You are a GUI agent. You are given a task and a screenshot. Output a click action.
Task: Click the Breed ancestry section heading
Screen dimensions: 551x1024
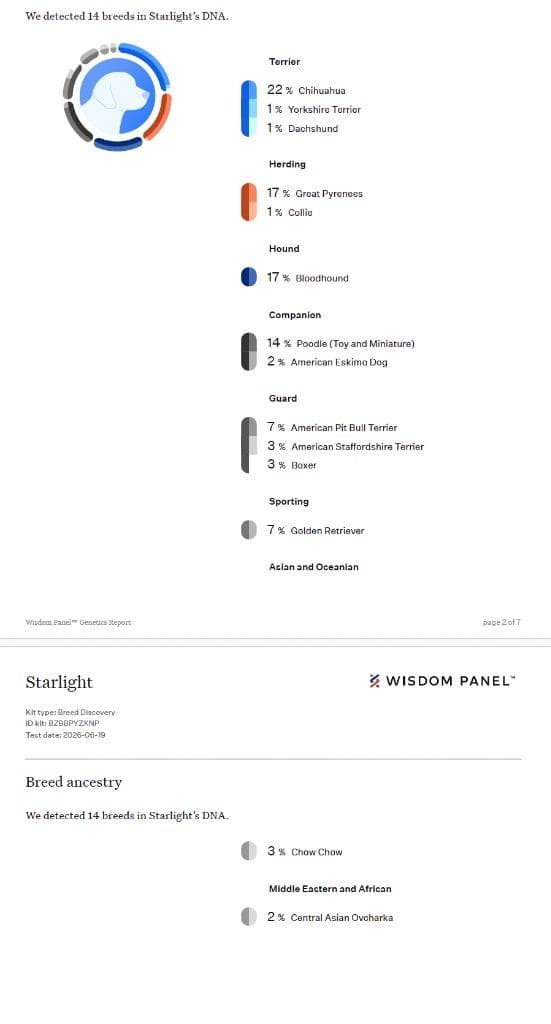pos(74,782)
